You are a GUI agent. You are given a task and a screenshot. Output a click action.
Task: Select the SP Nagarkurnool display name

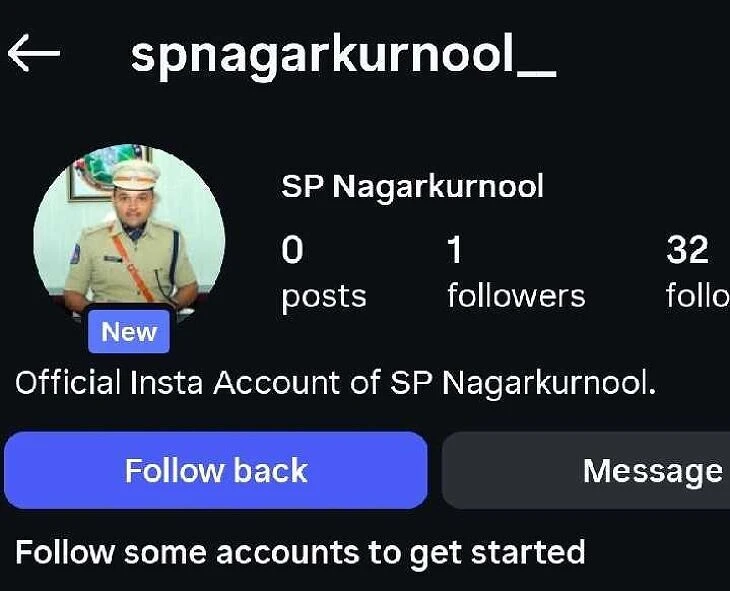pos(412,187)
